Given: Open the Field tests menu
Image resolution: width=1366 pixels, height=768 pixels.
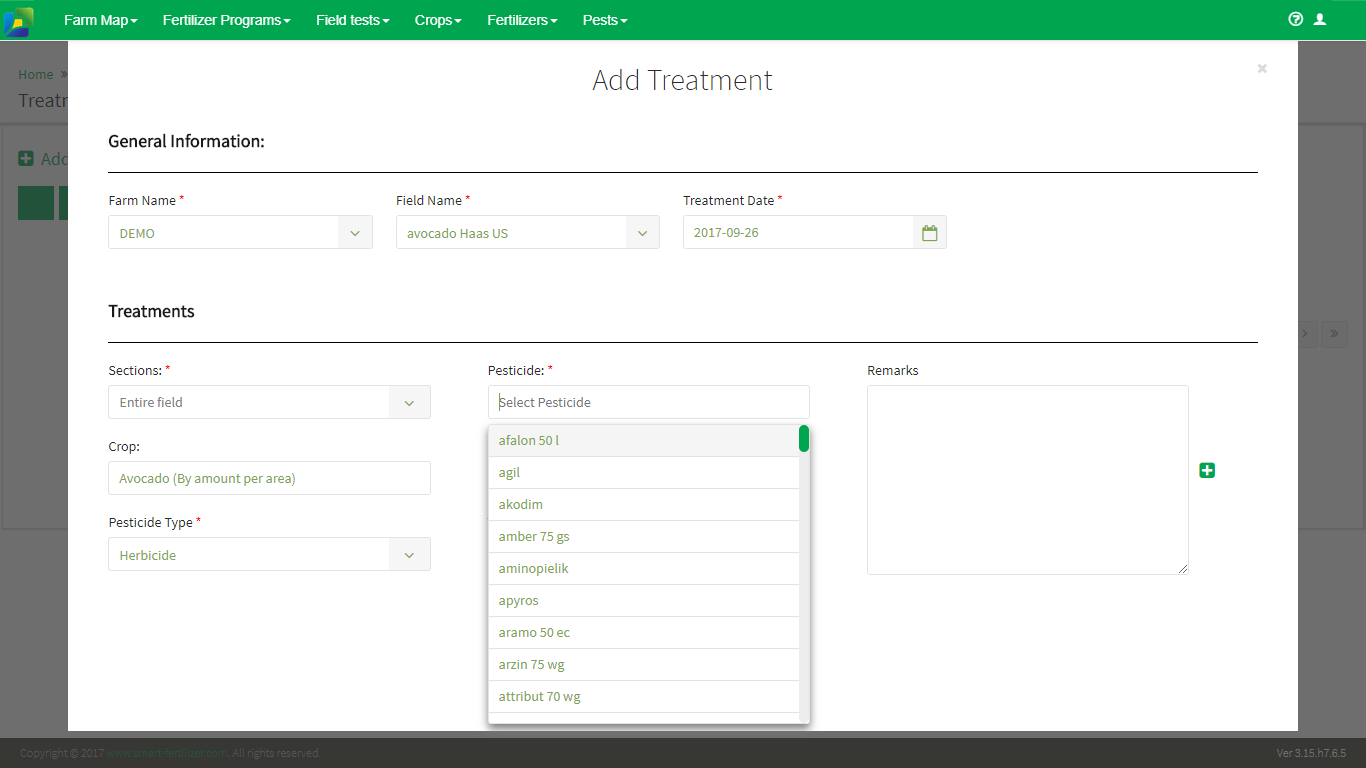Looking at the screenshot, I should point(352,20).
